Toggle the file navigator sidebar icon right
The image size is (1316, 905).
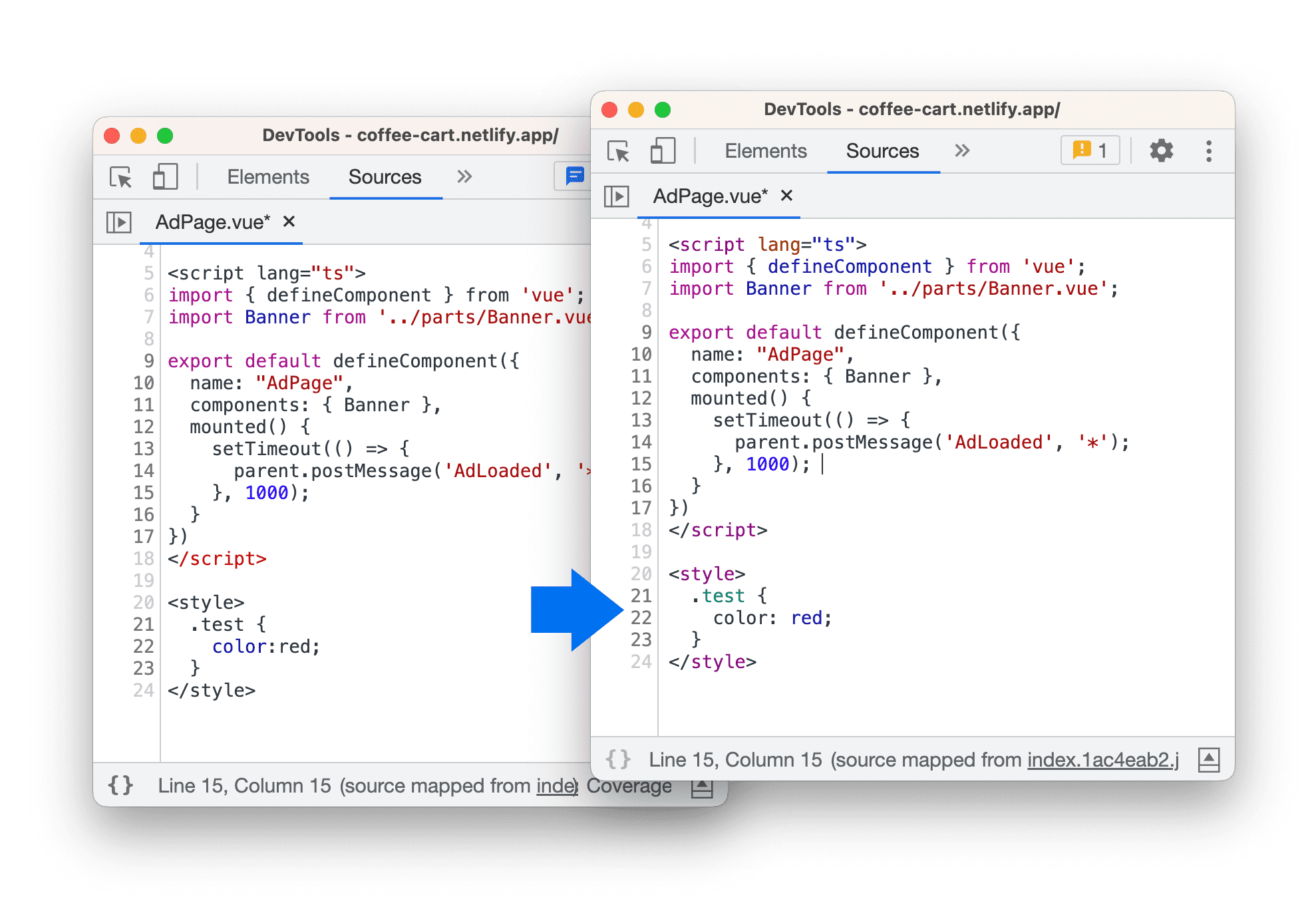pyautogui.click(x=616, y=195)
